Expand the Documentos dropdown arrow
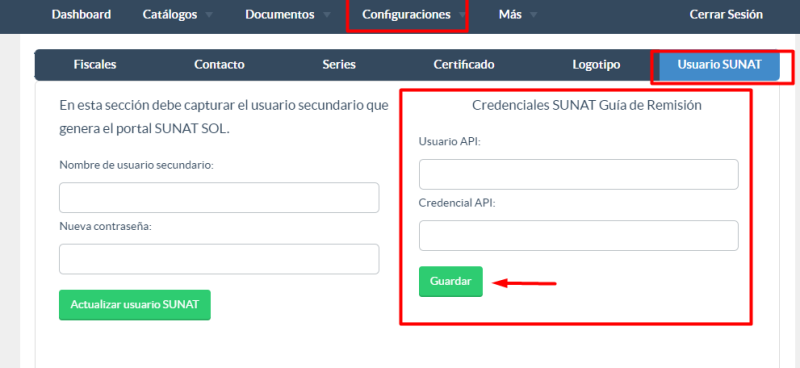Viewport: 800px width, 368px height. (327, 15)
